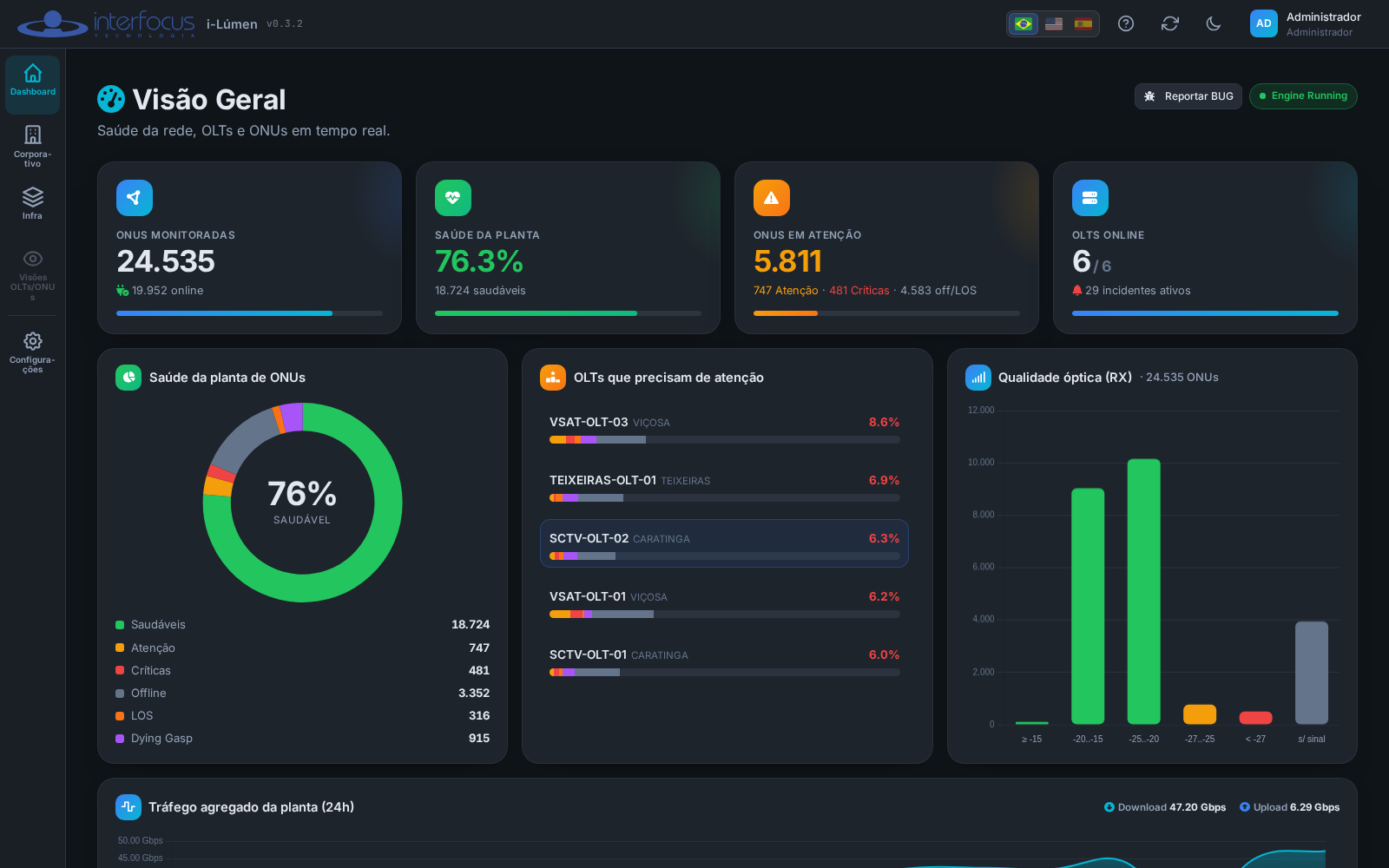
Task: Click the 76% Saudável donut chart center
Action: coord(302,502)
